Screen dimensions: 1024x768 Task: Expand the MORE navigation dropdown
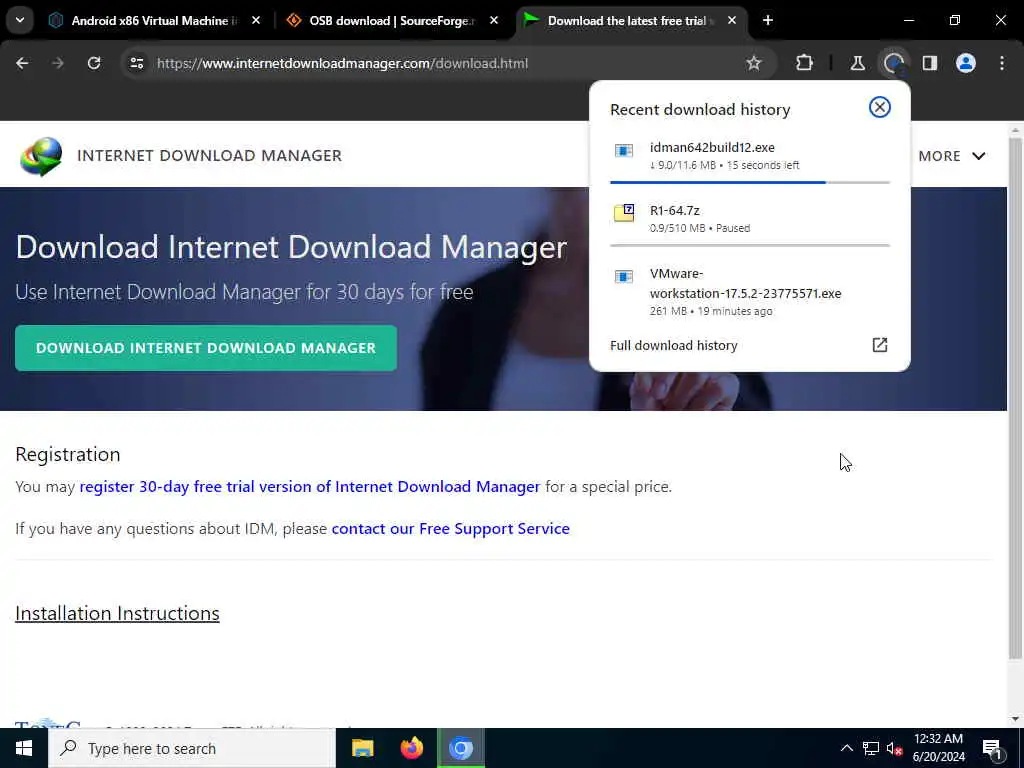coord(951,156)
